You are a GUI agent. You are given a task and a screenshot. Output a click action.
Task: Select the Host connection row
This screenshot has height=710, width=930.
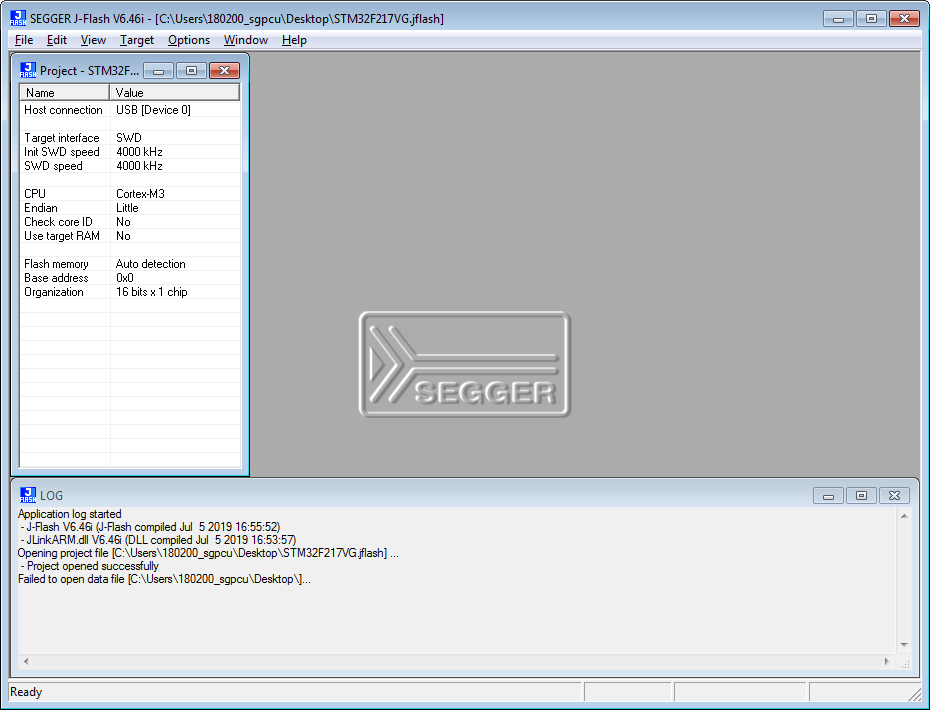(x=130, y=110)
